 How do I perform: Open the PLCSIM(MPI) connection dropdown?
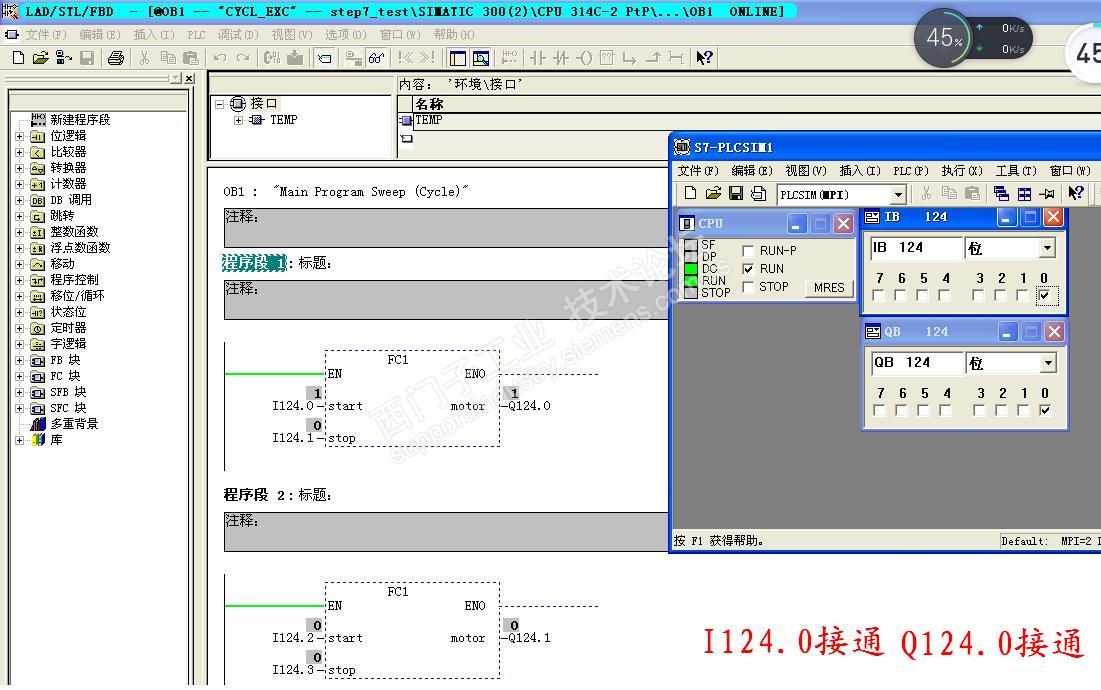pos(898,194)
